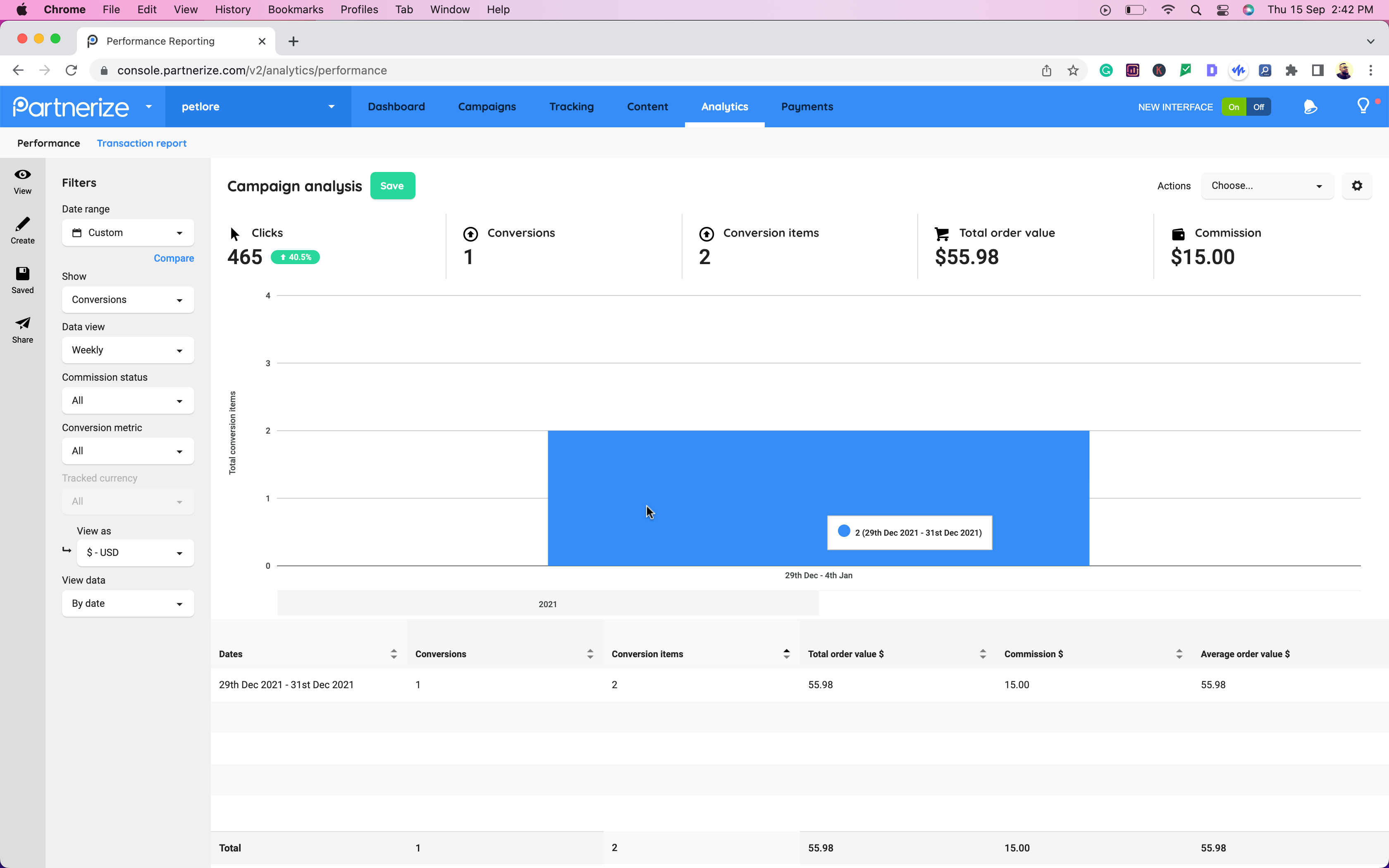The width and height of the screenshot is (1389, 868).
Task: Open the Grammarly extension icon
Action: 1106,71
